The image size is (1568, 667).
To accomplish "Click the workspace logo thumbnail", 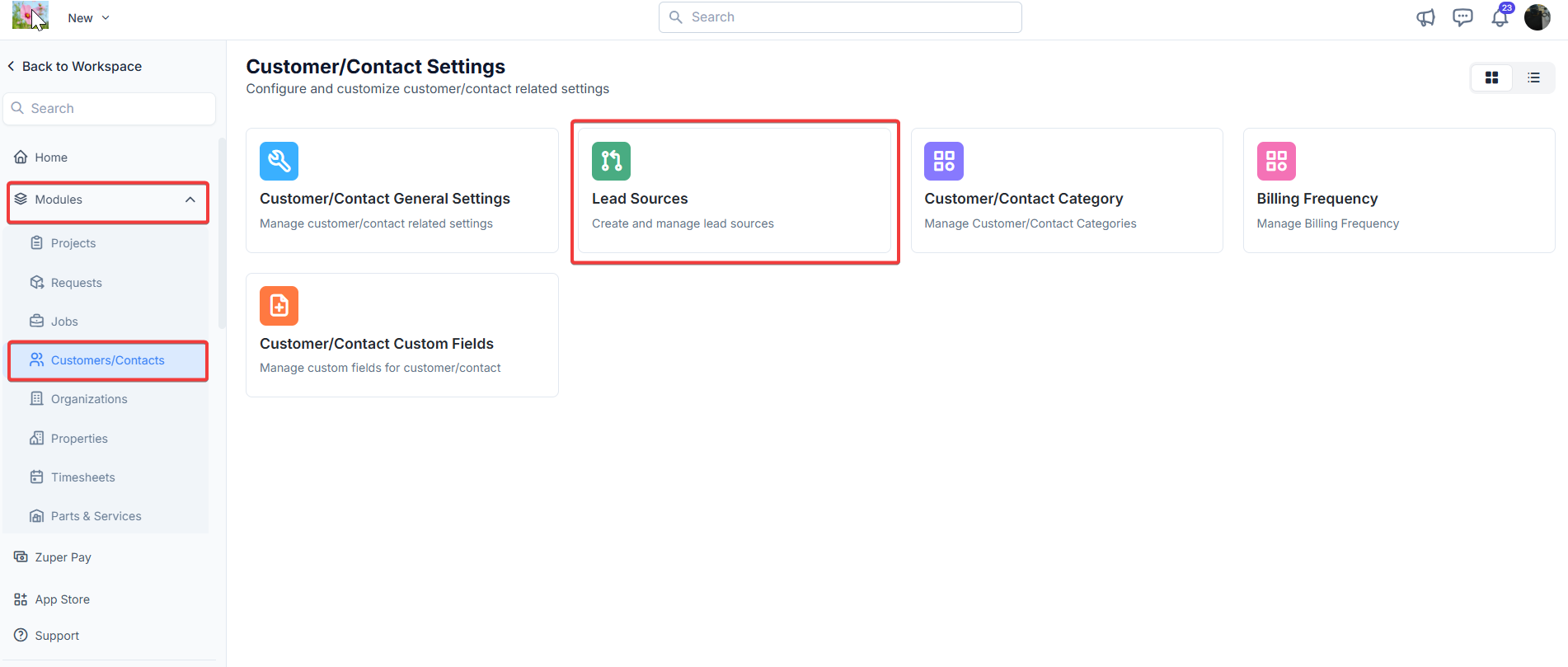I will [x=31, y=16].
